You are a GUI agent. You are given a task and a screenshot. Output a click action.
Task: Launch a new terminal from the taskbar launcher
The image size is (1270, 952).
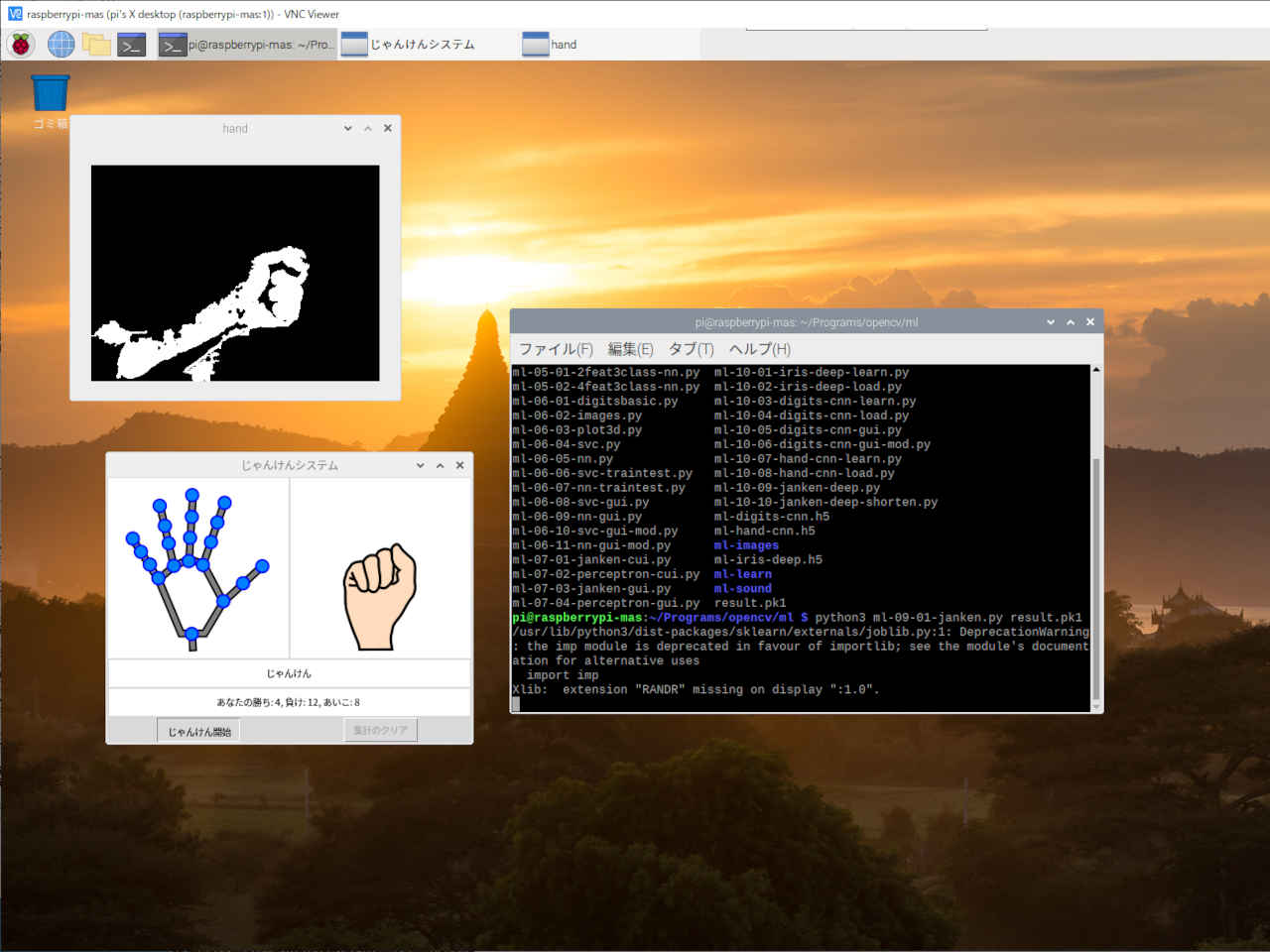point(131,45)
